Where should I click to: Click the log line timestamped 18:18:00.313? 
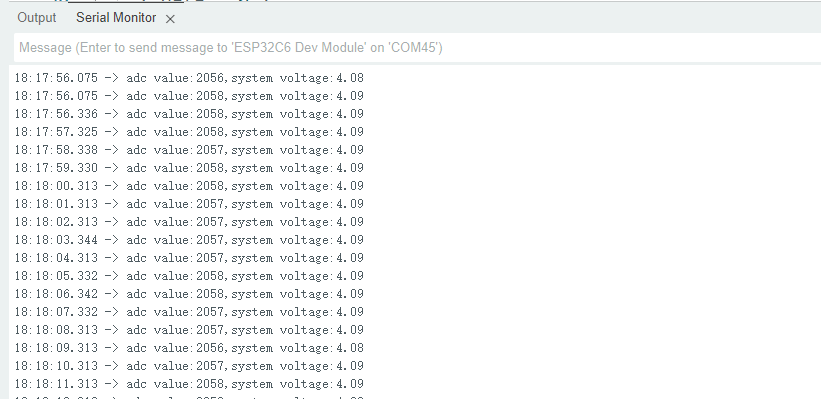pos(189,186)
